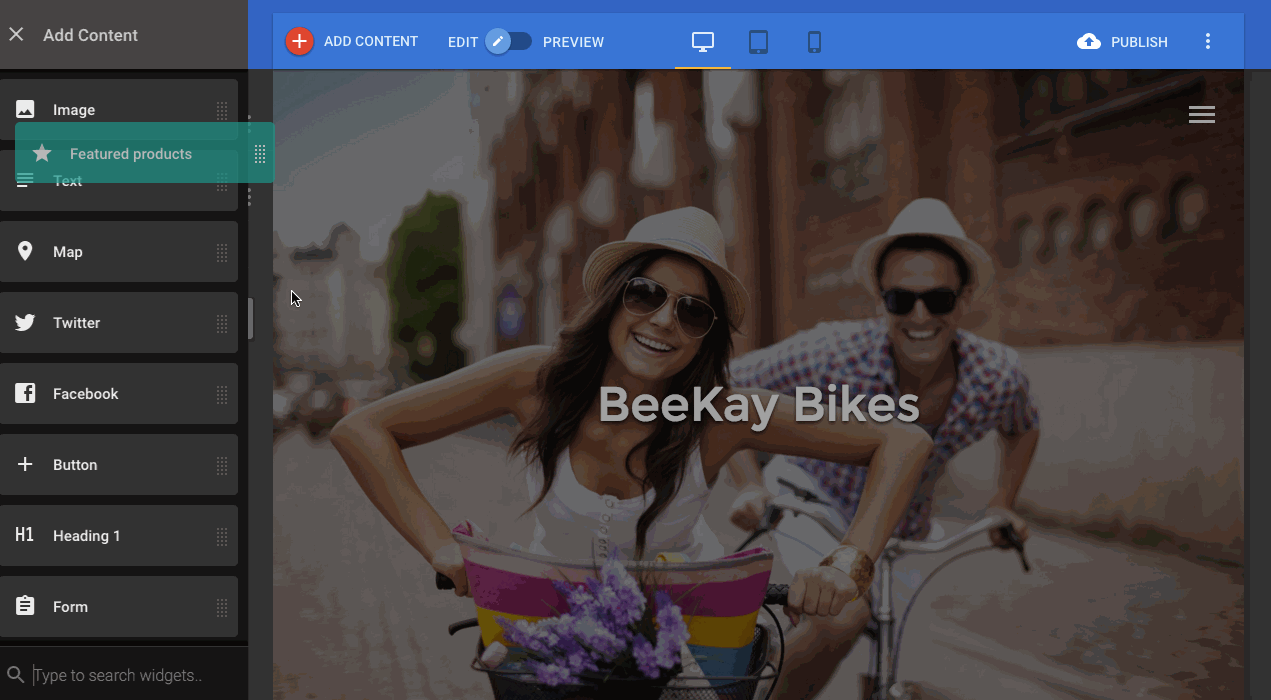Screen dimensions: 1271x700
Task: Click the search magnifier icon
Action: (x=15, y=675)
